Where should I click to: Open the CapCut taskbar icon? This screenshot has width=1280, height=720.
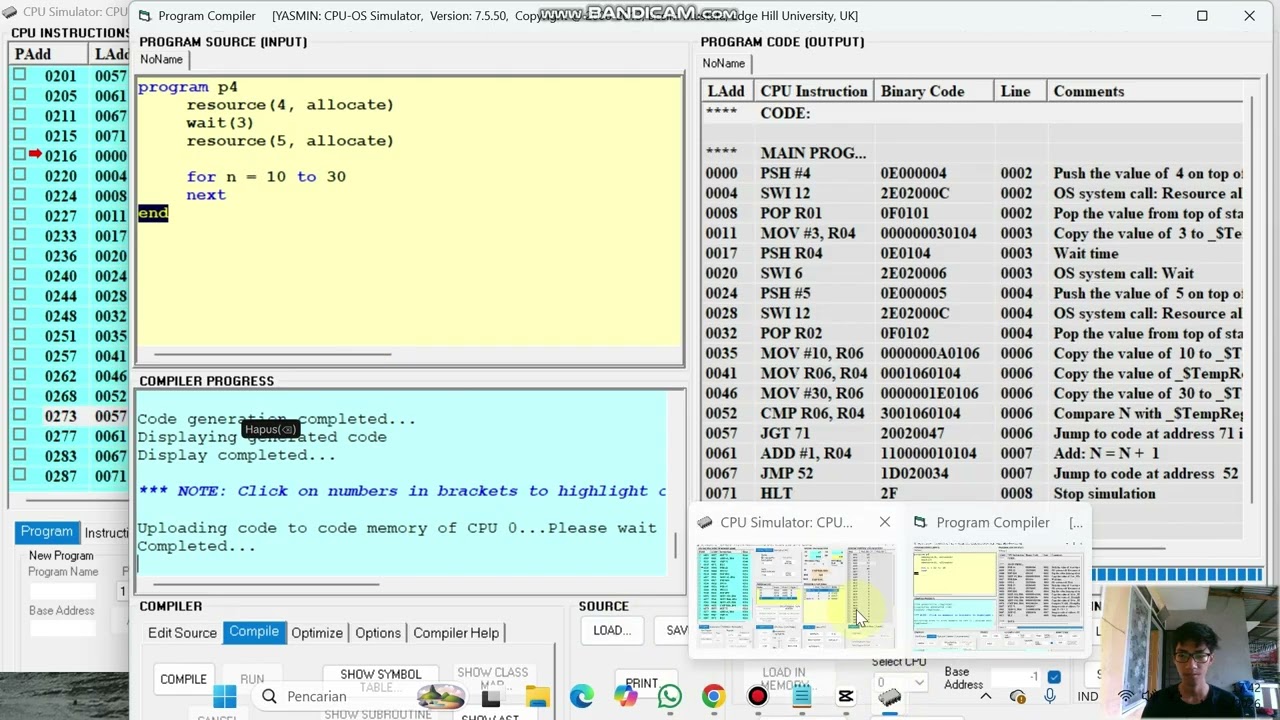(845, 696)
